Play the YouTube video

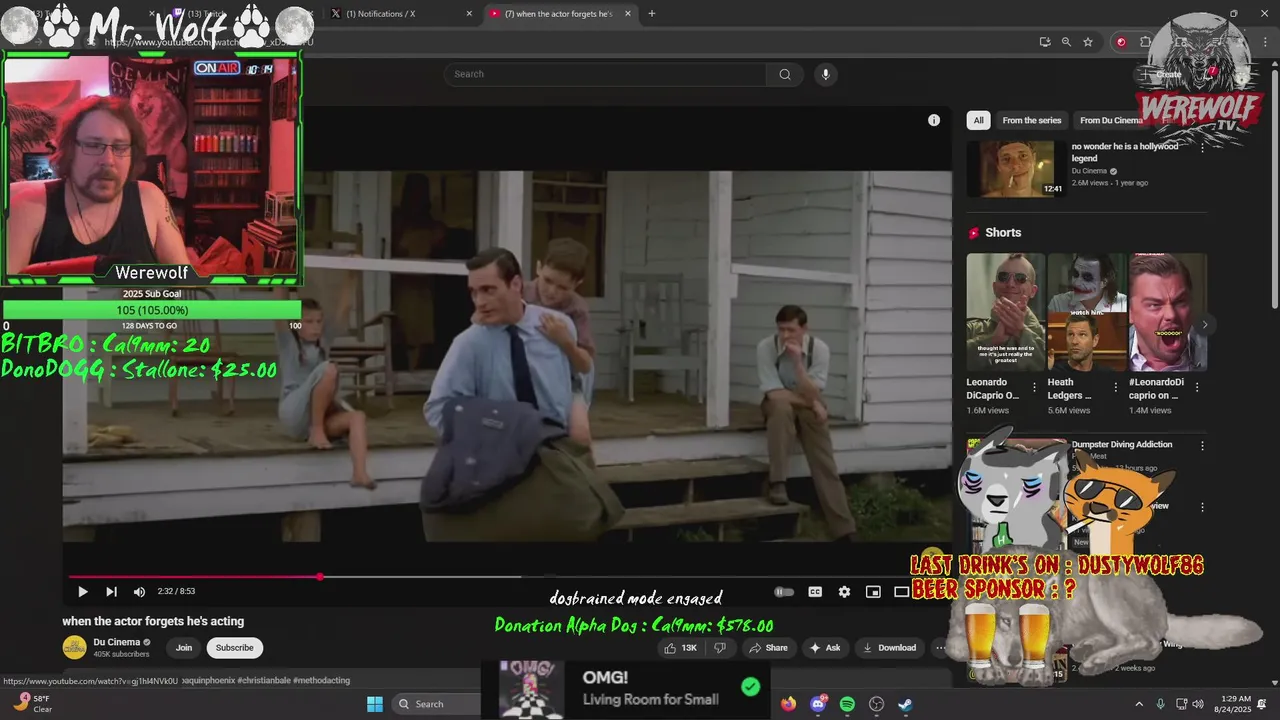pos(83,592)
